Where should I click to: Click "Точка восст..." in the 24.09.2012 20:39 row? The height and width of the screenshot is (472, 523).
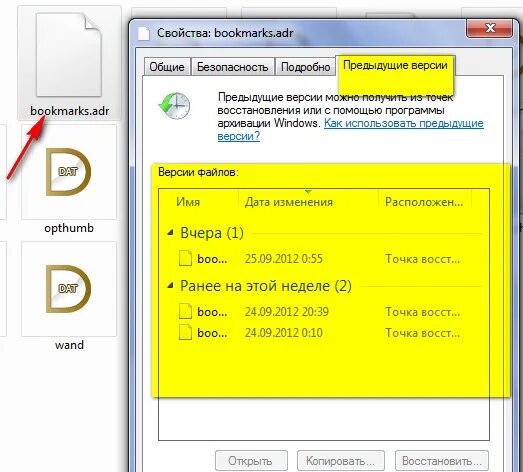423,312
